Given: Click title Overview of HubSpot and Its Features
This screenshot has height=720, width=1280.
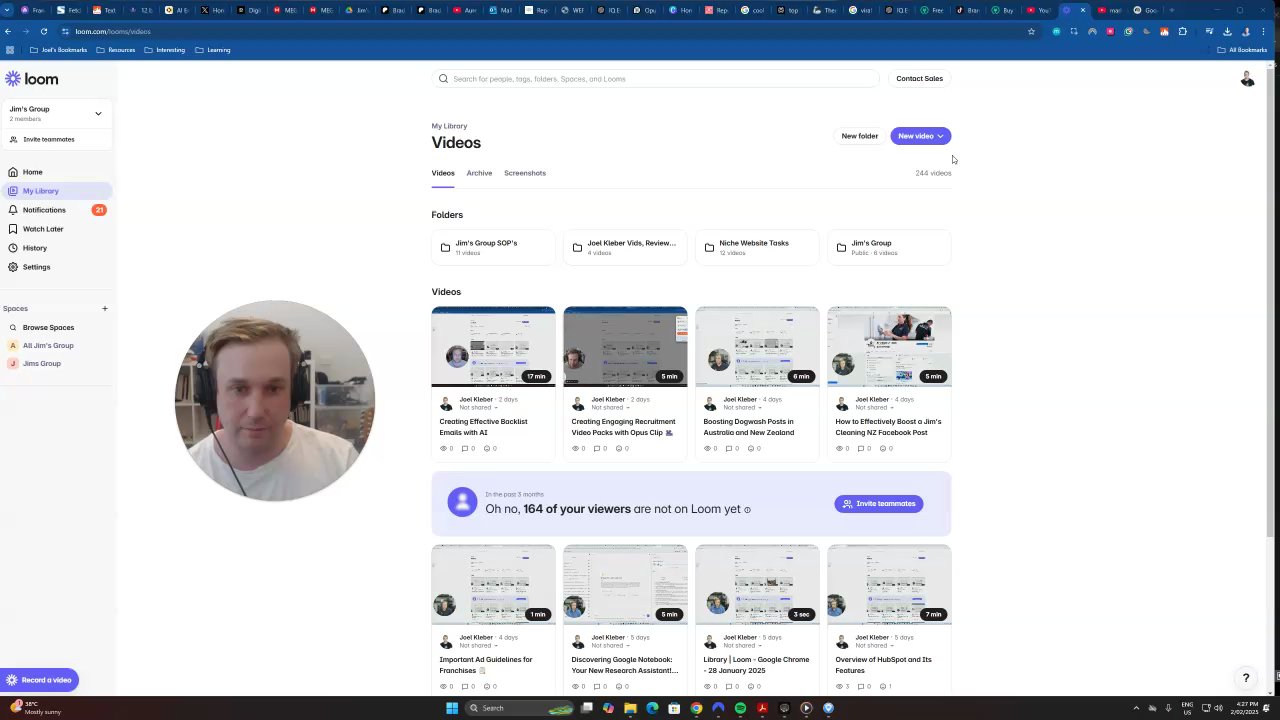Looking at the screenshot, I should click(x=883, y=665).
